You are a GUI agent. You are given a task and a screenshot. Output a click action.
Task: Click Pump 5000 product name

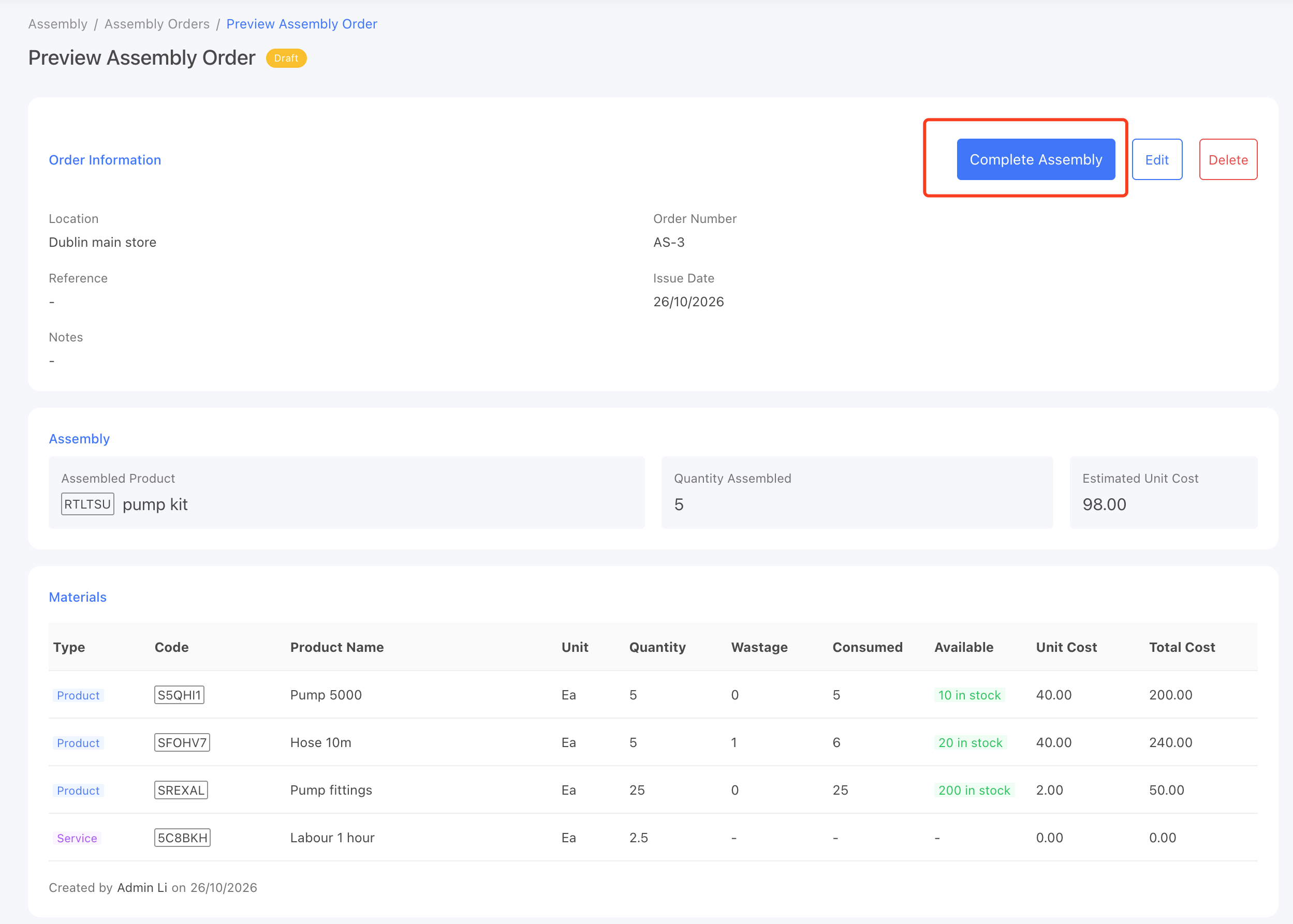tap(326, 695)
